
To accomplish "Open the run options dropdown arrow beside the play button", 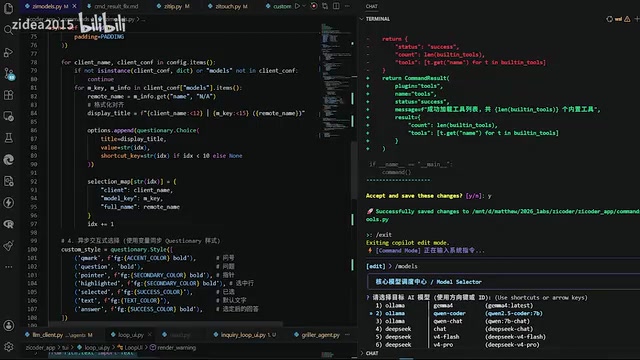I will click(x=304, y=6).
